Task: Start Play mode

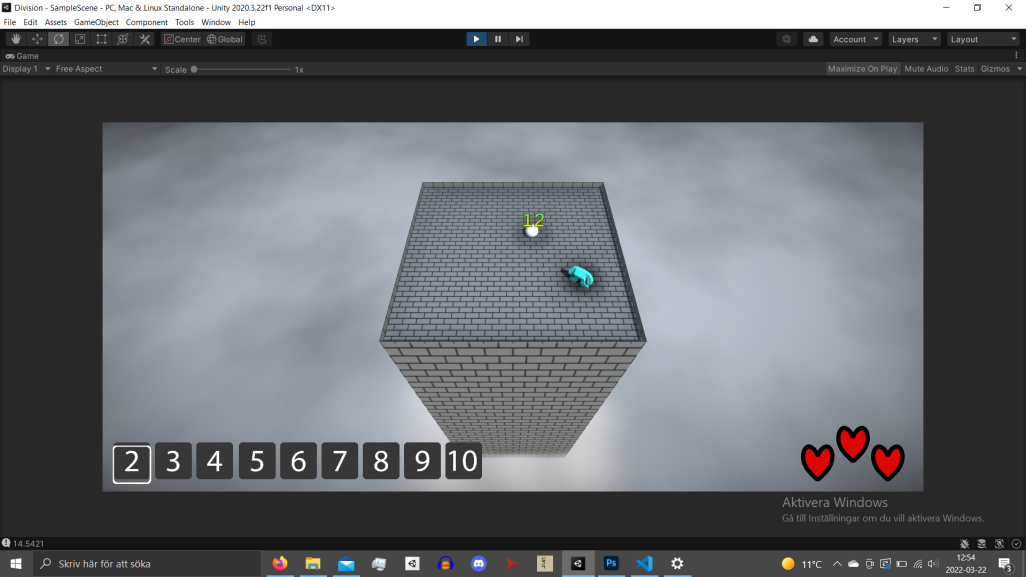Action: point(476,39)
